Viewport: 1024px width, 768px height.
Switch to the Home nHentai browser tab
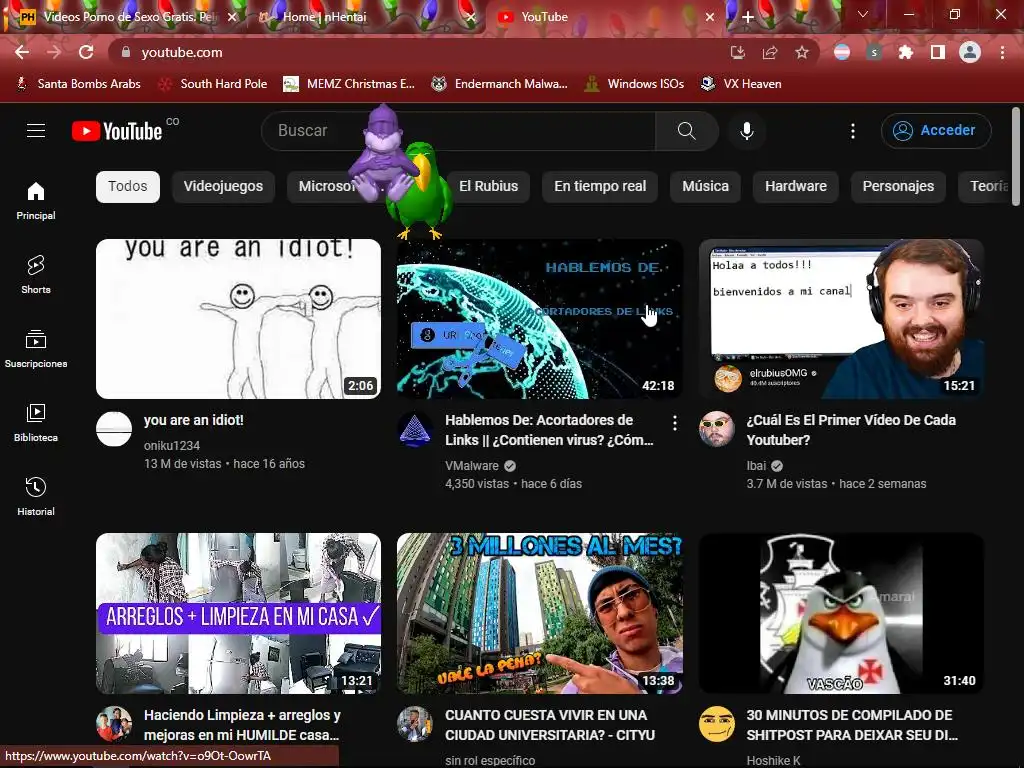tap(367, 17)
